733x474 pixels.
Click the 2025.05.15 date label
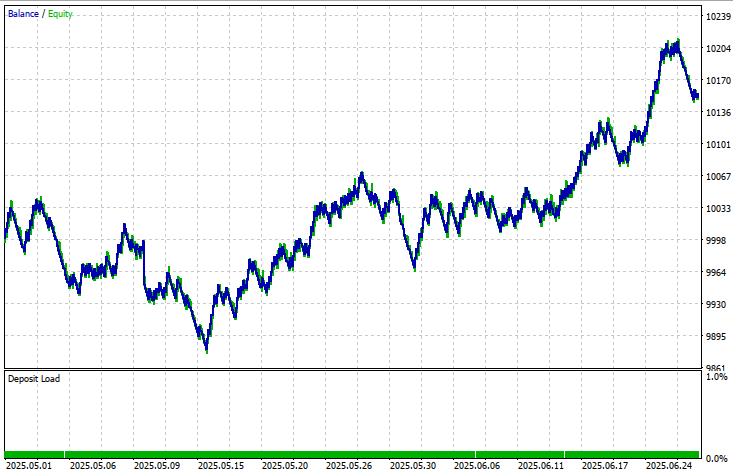pyautogui.click(x=221, y=466)
